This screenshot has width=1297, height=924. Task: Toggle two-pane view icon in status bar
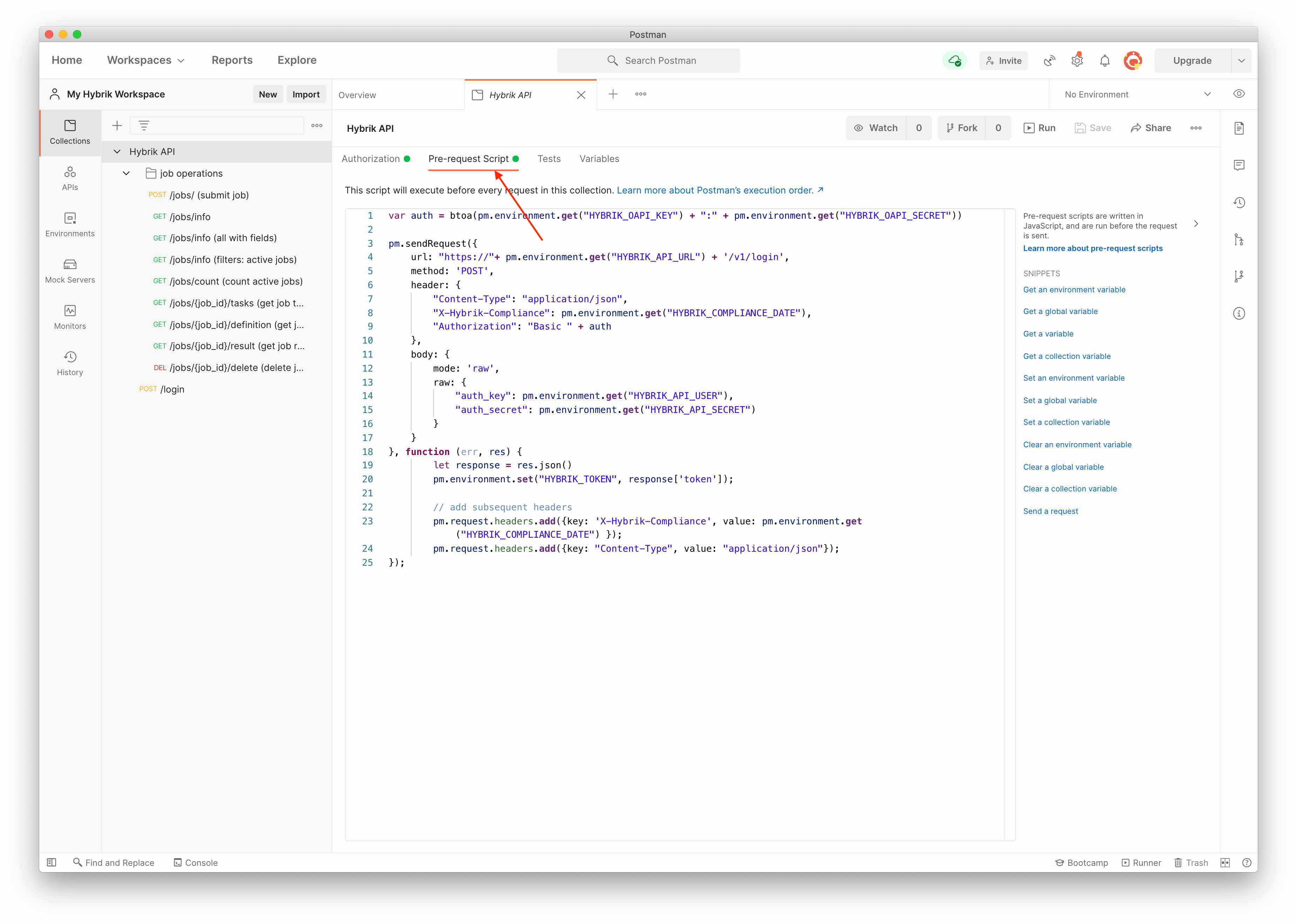click(x=1225, y=863)
